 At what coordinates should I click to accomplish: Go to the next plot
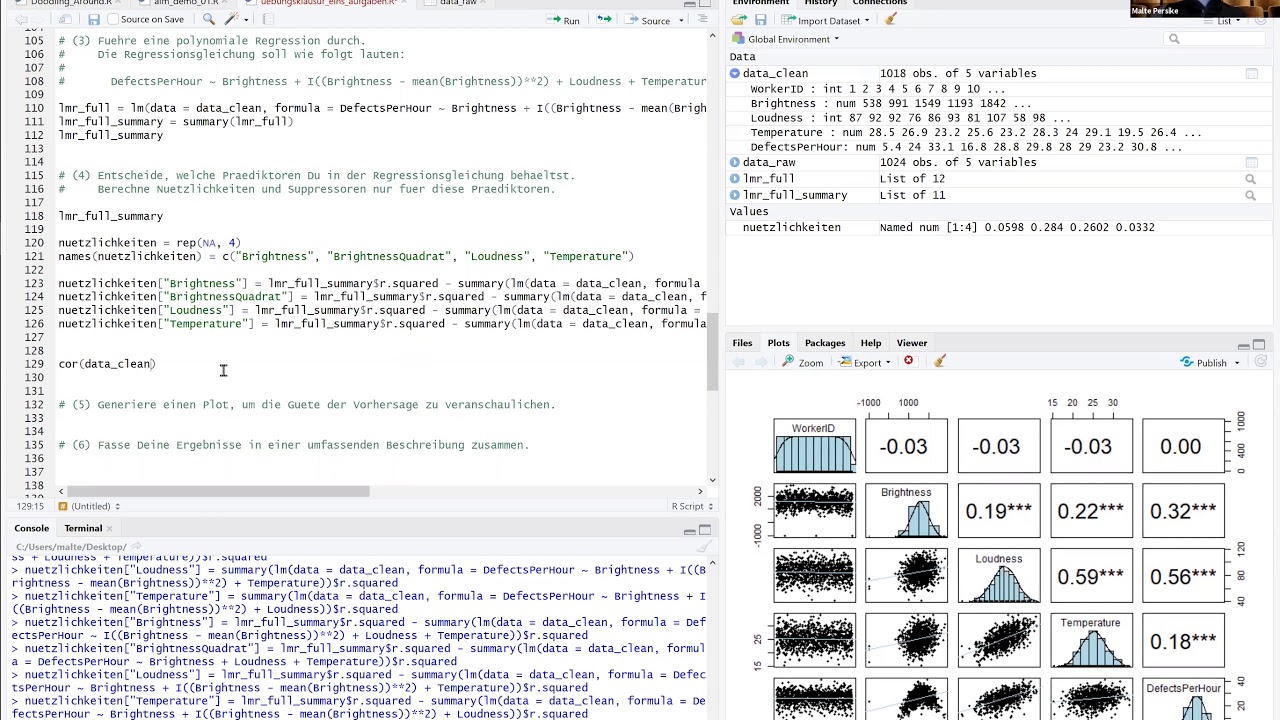[762, 362]
